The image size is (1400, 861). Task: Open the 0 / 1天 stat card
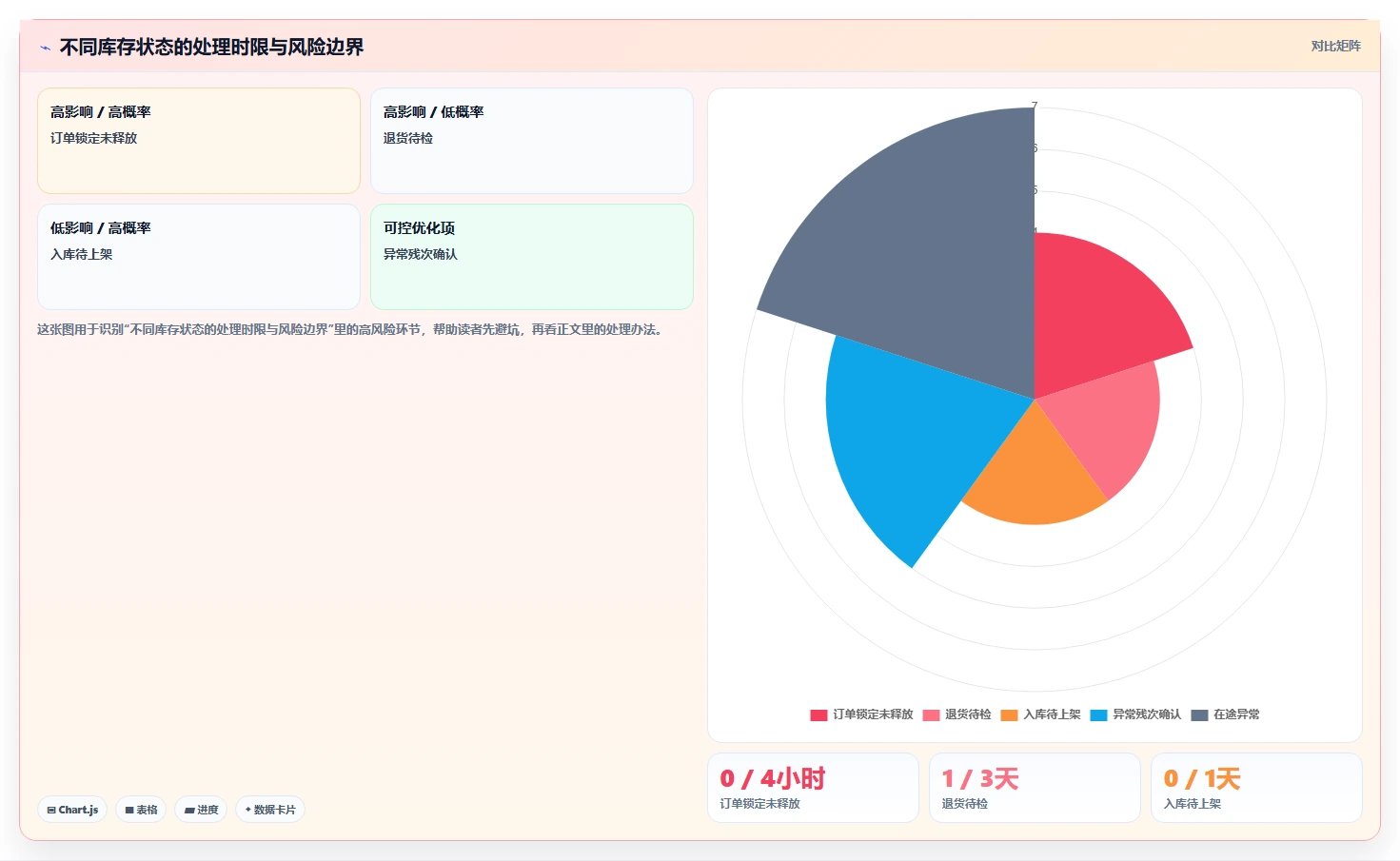pos(1256,788)
